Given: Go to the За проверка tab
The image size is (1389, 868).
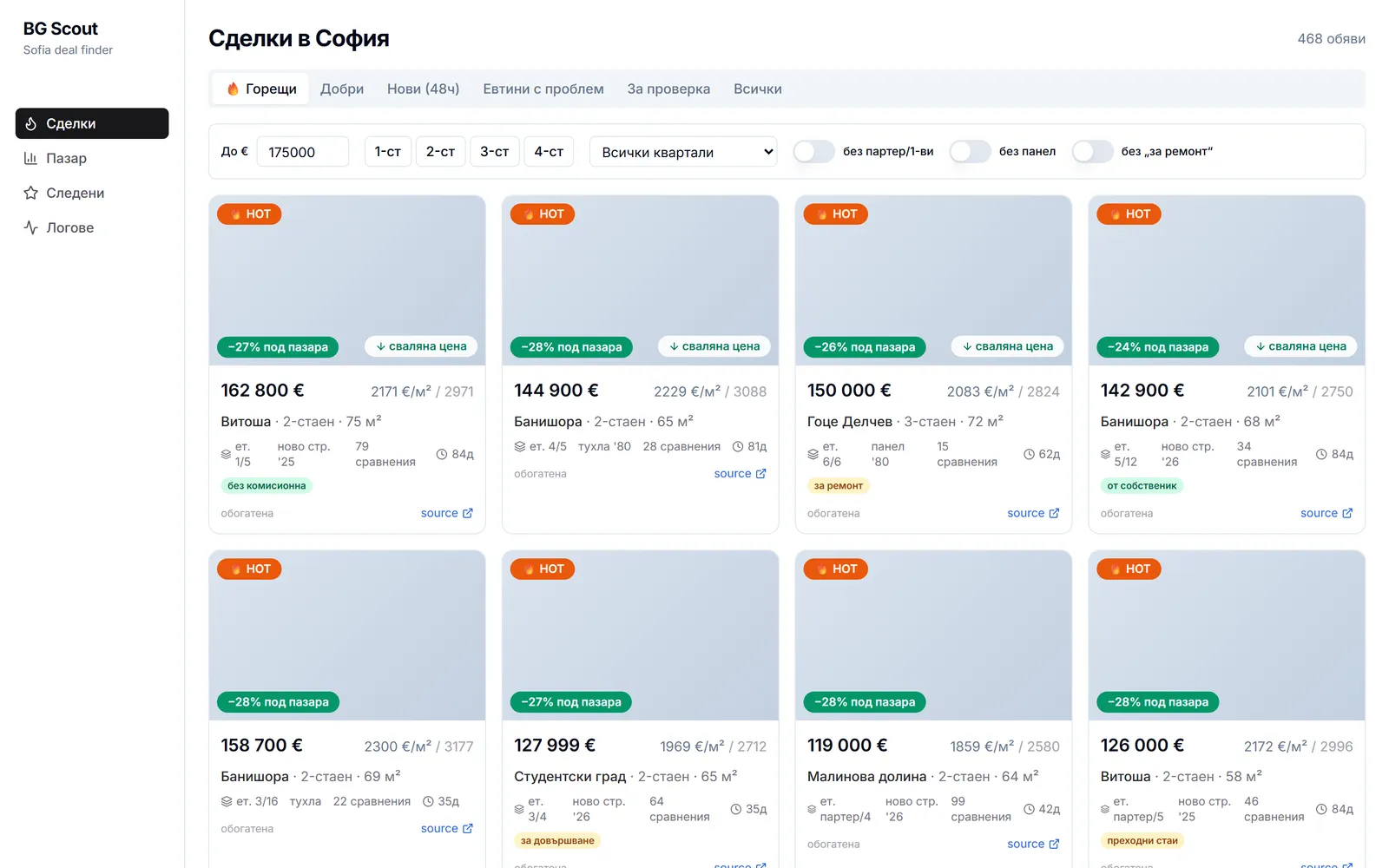Looking at the screenshot, I should click(668, 89).
